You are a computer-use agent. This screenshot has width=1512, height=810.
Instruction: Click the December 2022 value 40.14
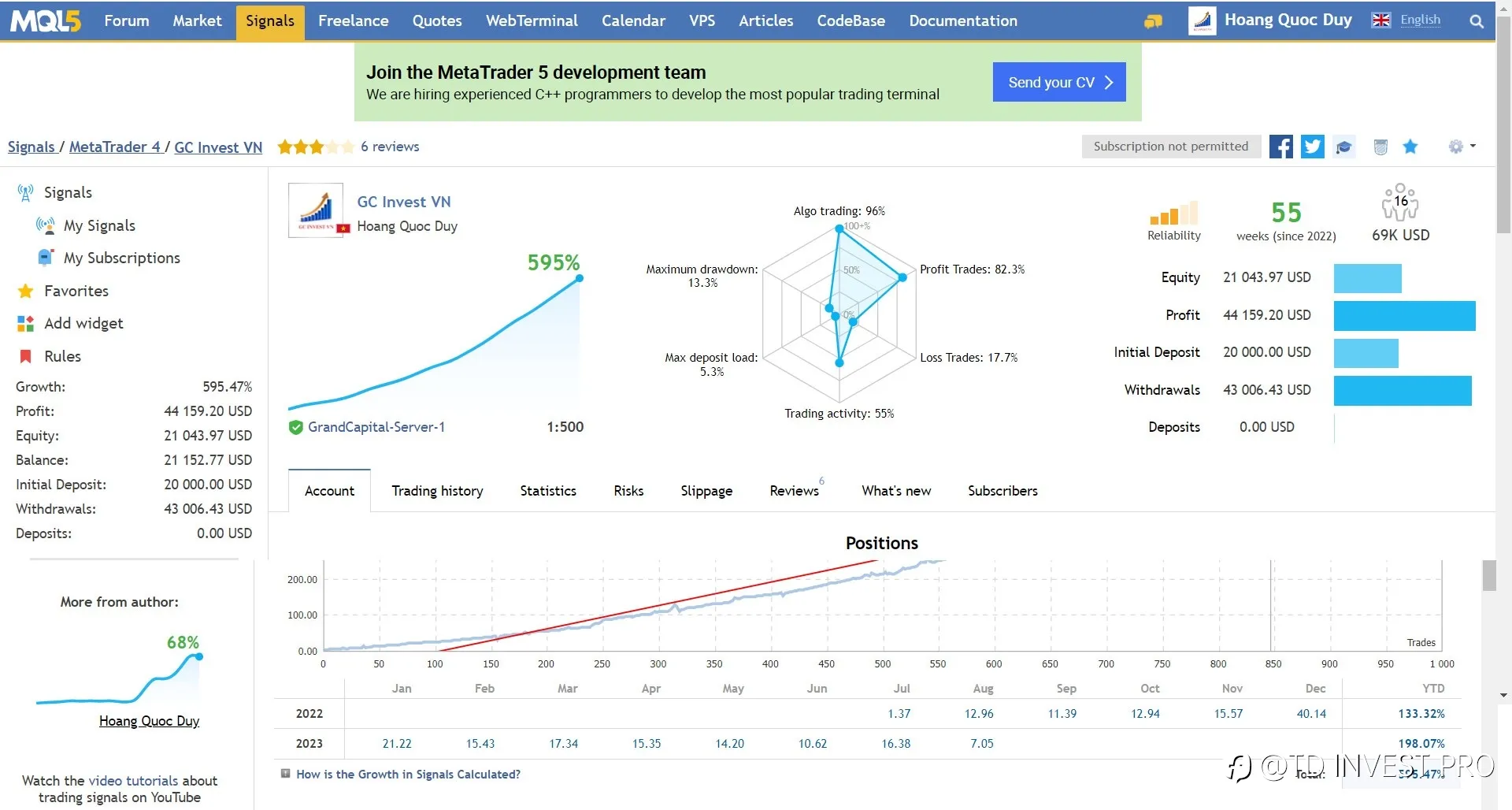tap(1311, 714)
